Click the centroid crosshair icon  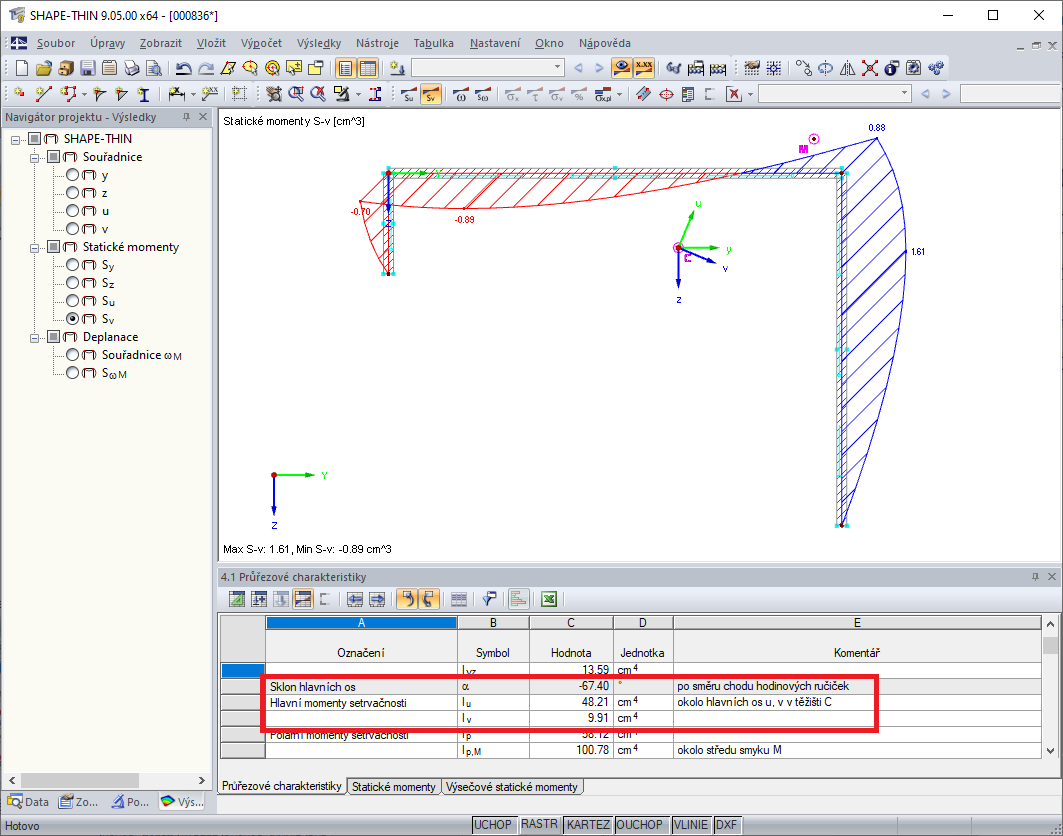point(666,94)
